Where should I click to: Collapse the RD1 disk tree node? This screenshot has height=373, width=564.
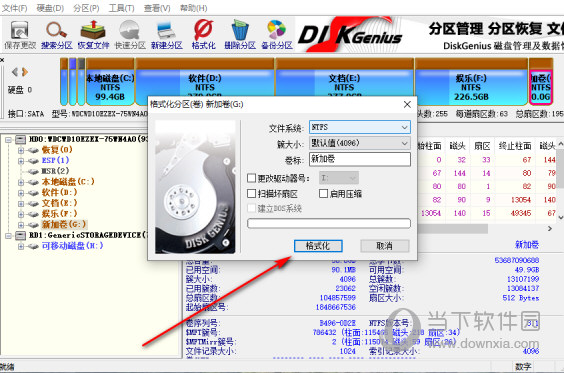pyautogui.click(x=8, y=236)
